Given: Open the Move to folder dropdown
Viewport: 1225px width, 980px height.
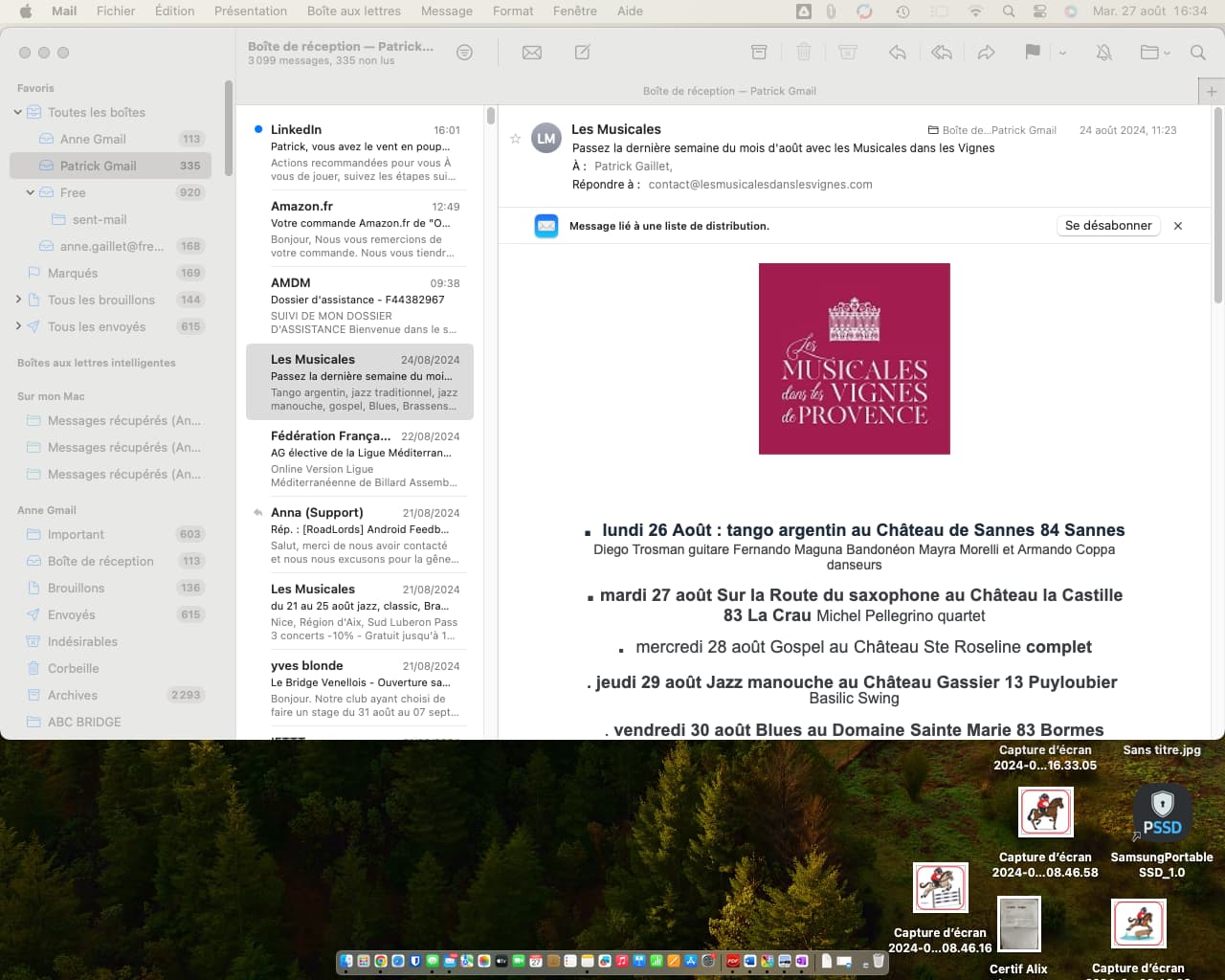Looking at the screenshot, I should coord(1155,53).
